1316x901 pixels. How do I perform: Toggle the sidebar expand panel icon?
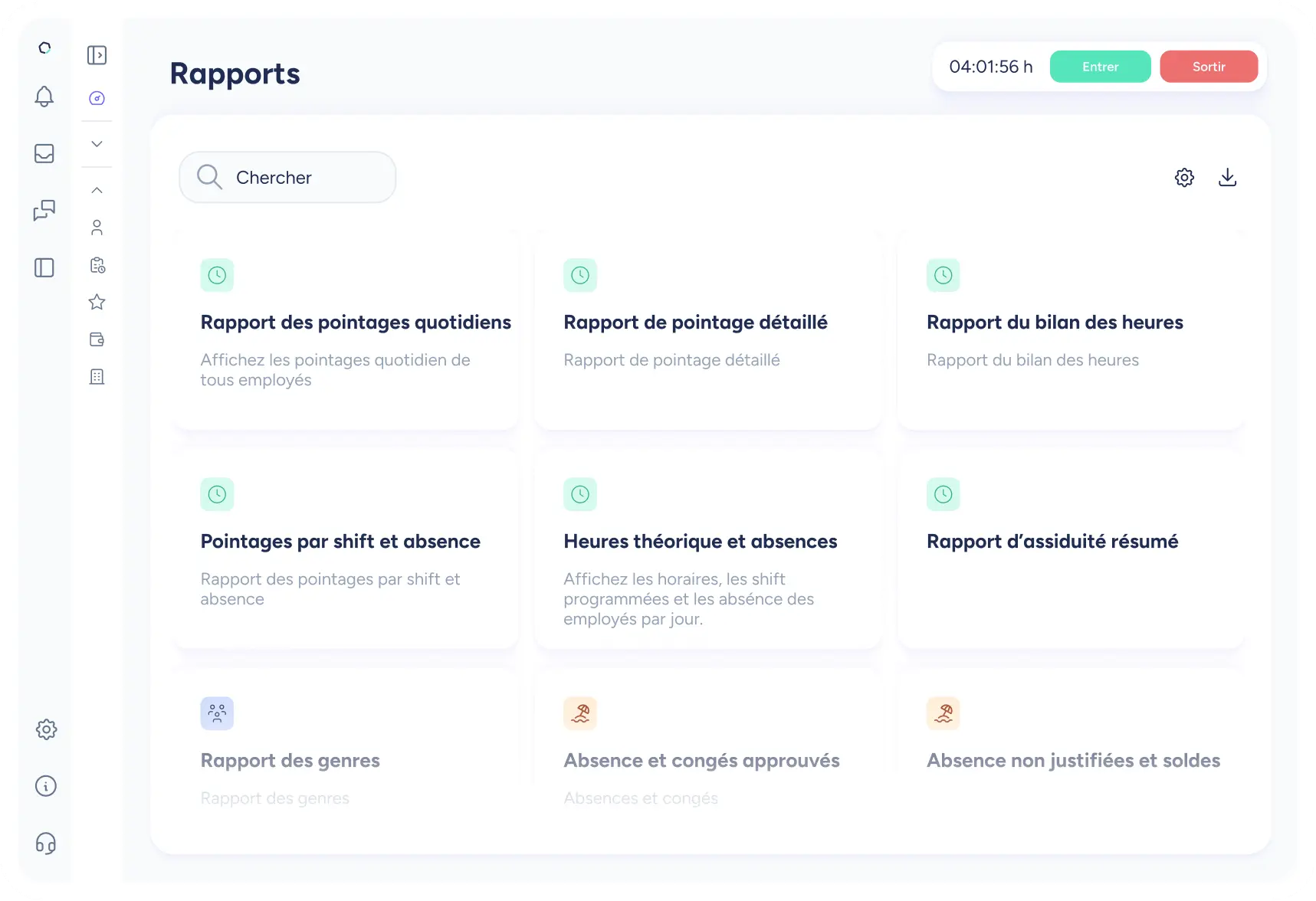pos(97,55)
